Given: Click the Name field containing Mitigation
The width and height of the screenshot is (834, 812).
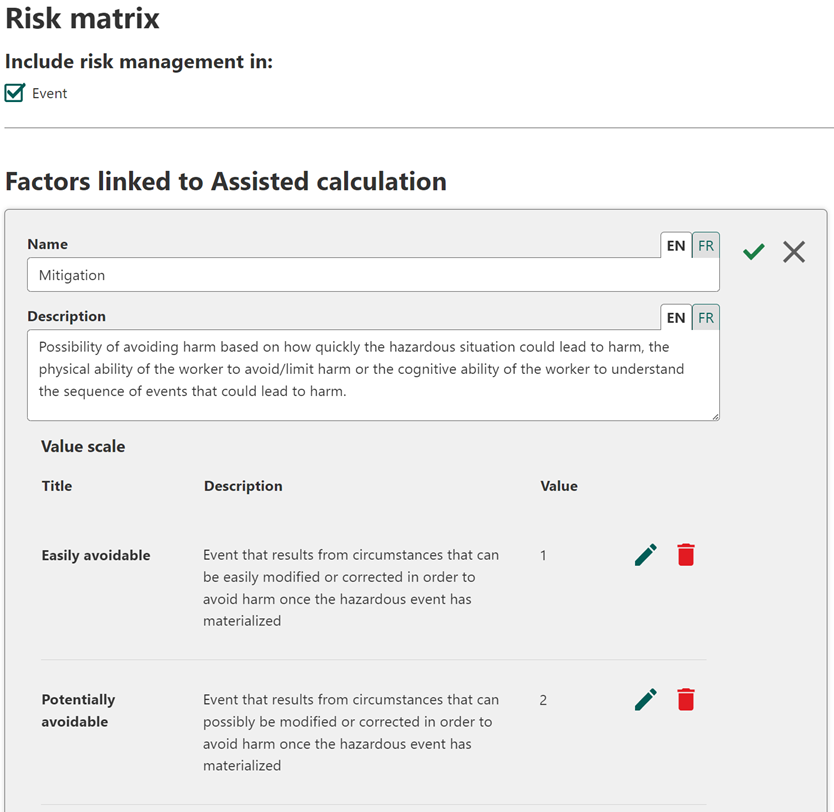Looking at the screenshot, I should (372, 275).
